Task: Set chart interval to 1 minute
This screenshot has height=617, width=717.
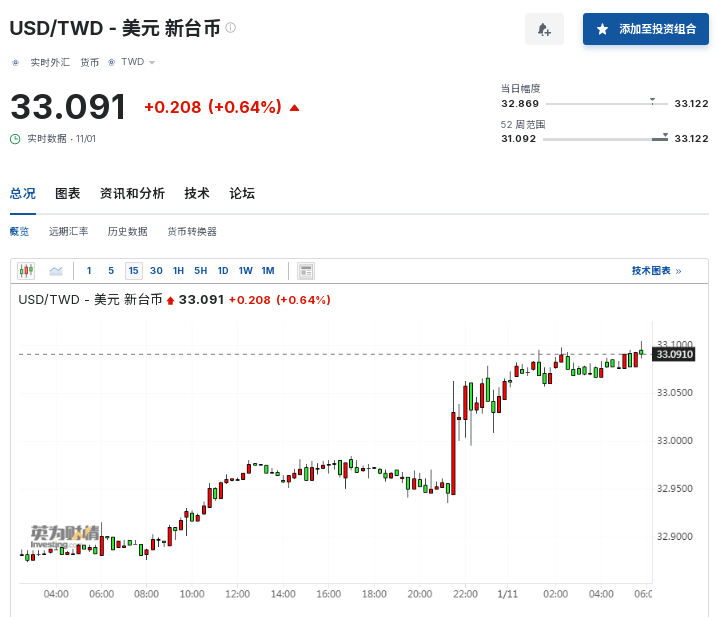Action: click(89, 271)
